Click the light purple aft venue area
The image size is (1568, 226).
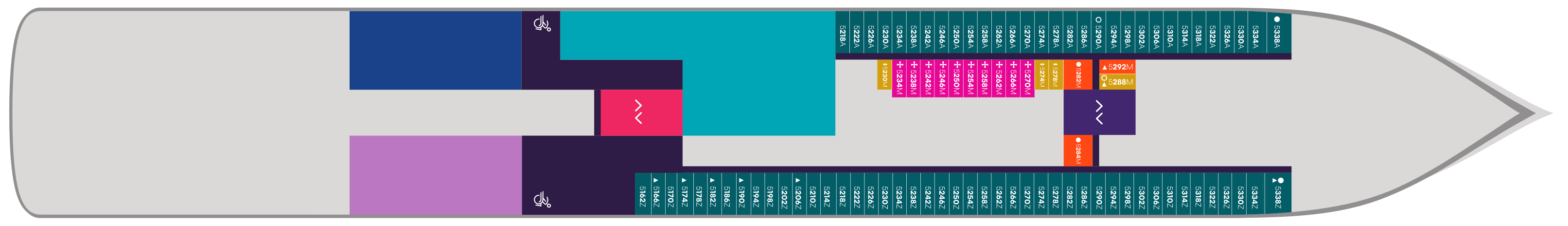coord(435,175)
